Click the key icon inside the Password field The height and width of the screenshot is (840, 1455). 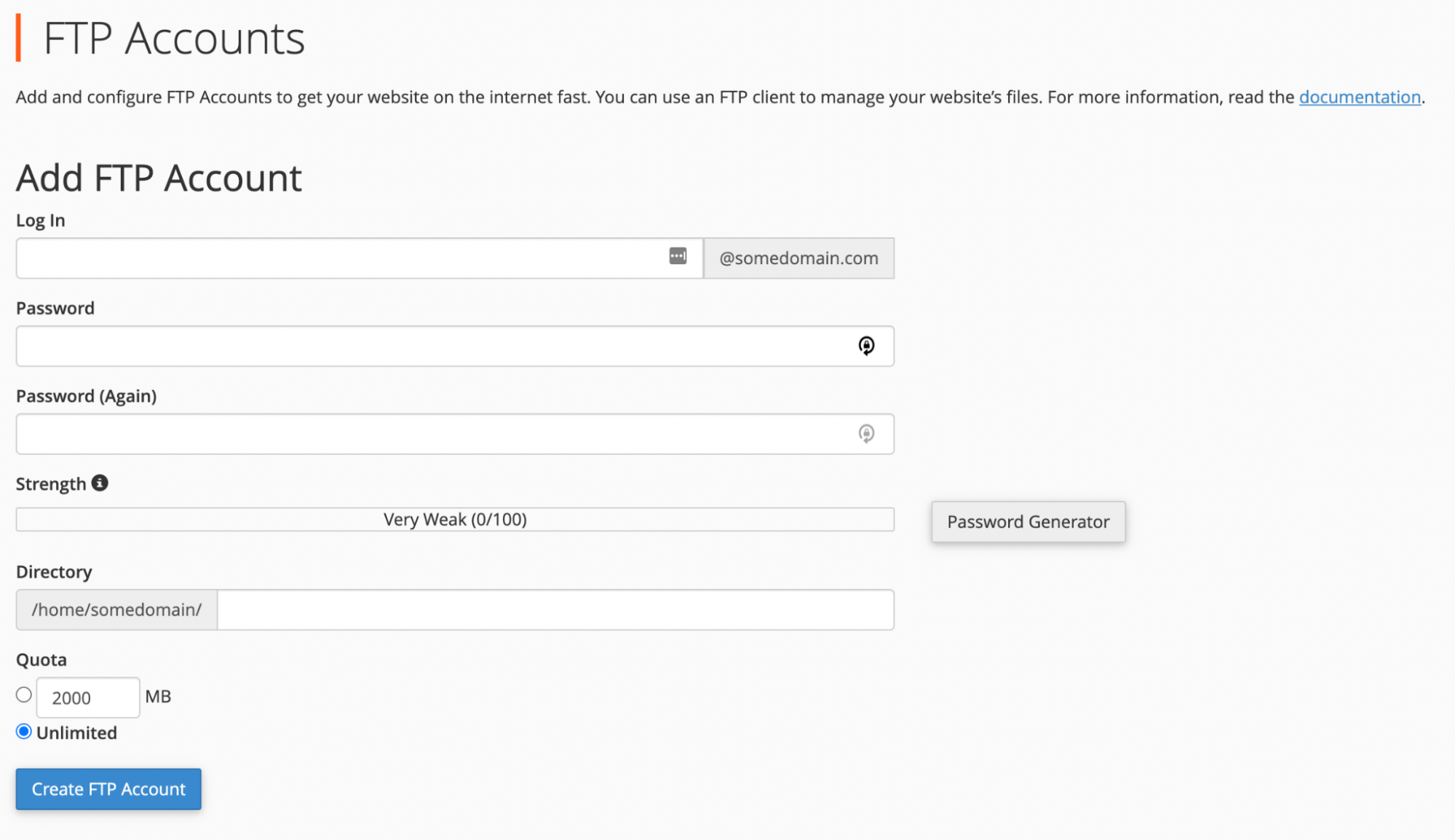tap(866, 346)
